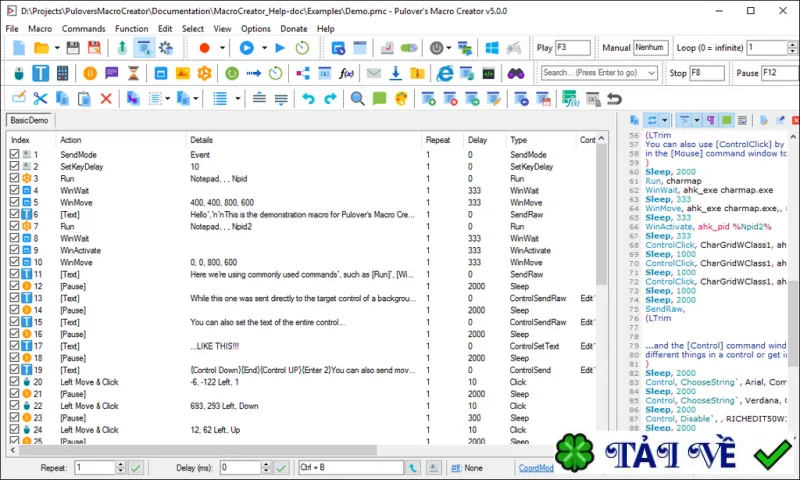Image resolution: width=800 pixels, height=480 pixels.
Task: Uncheck row 22 Left Move & Click checkbox
Action: pyautogui.click(x=14, y=405)
